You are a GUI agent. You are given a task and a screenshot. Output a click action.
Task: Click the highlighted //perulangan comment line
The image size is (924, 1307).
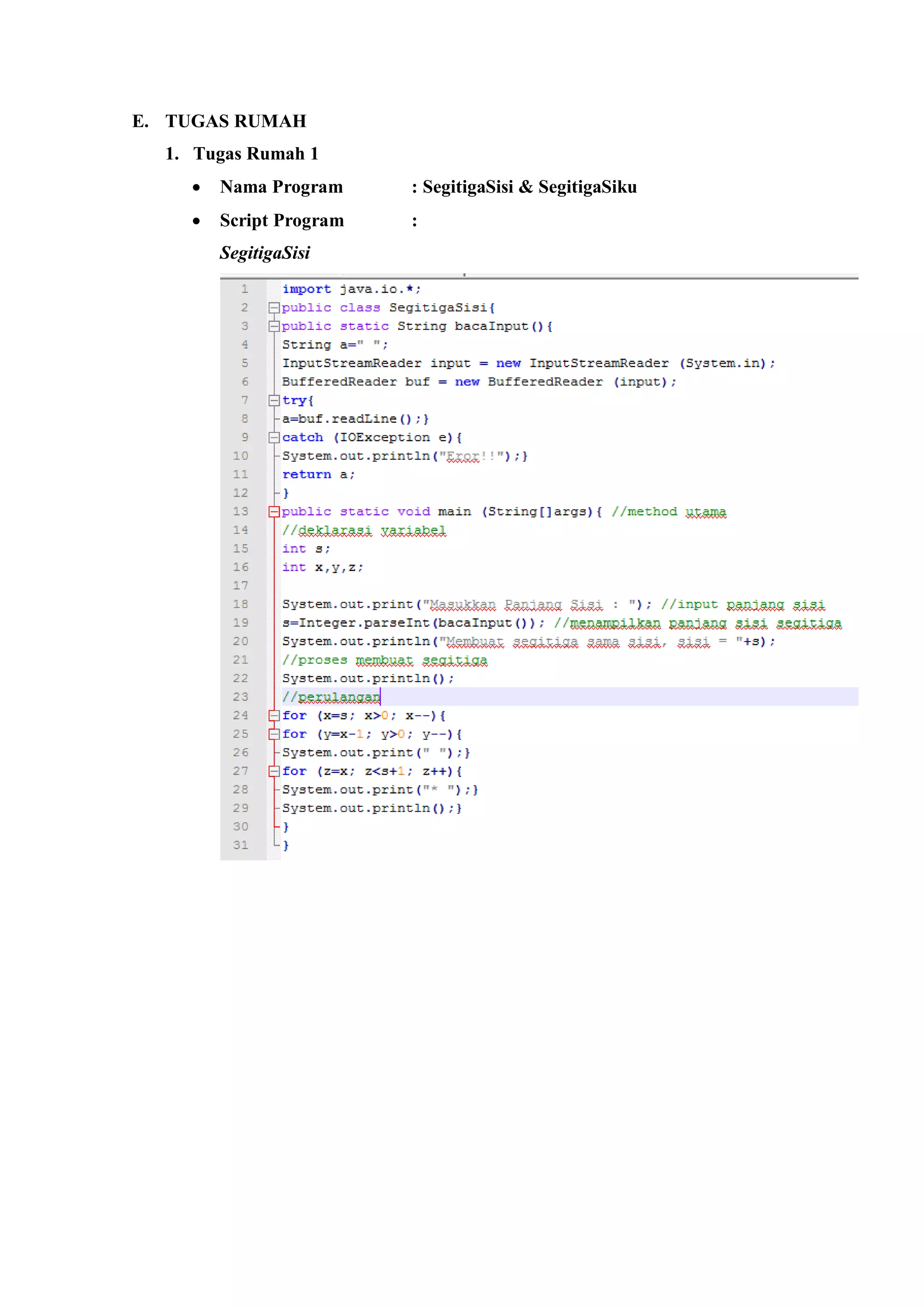click(331, 697)
